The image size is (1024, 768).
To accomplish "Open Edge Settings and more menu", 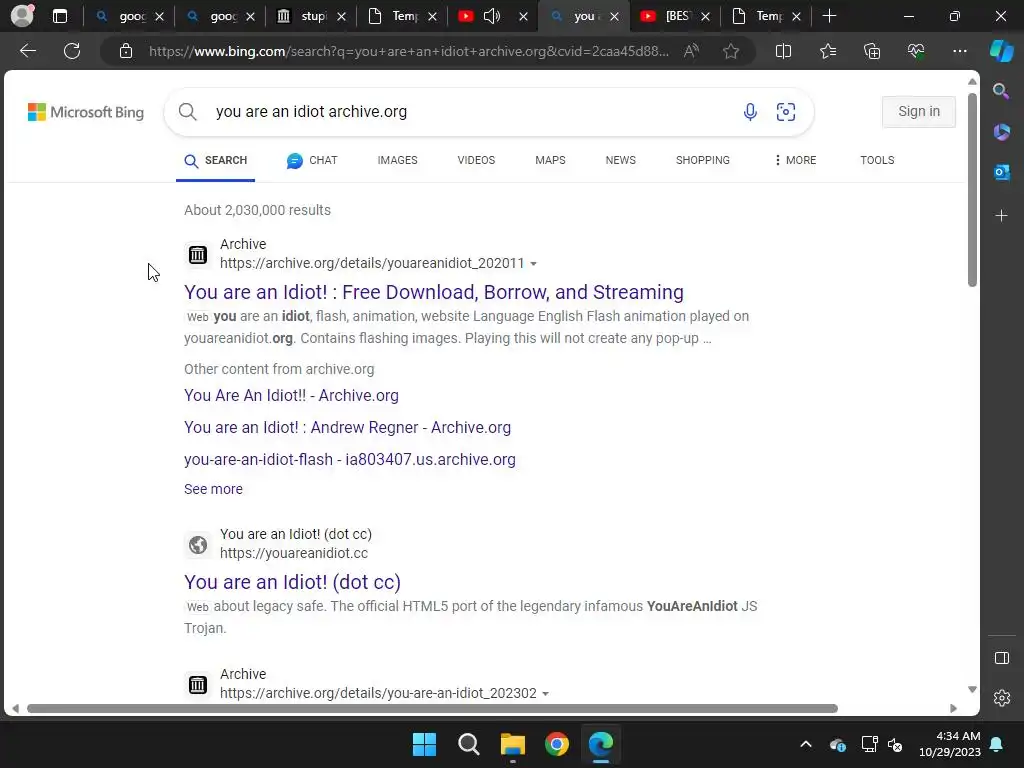I will tap(959, 51).
